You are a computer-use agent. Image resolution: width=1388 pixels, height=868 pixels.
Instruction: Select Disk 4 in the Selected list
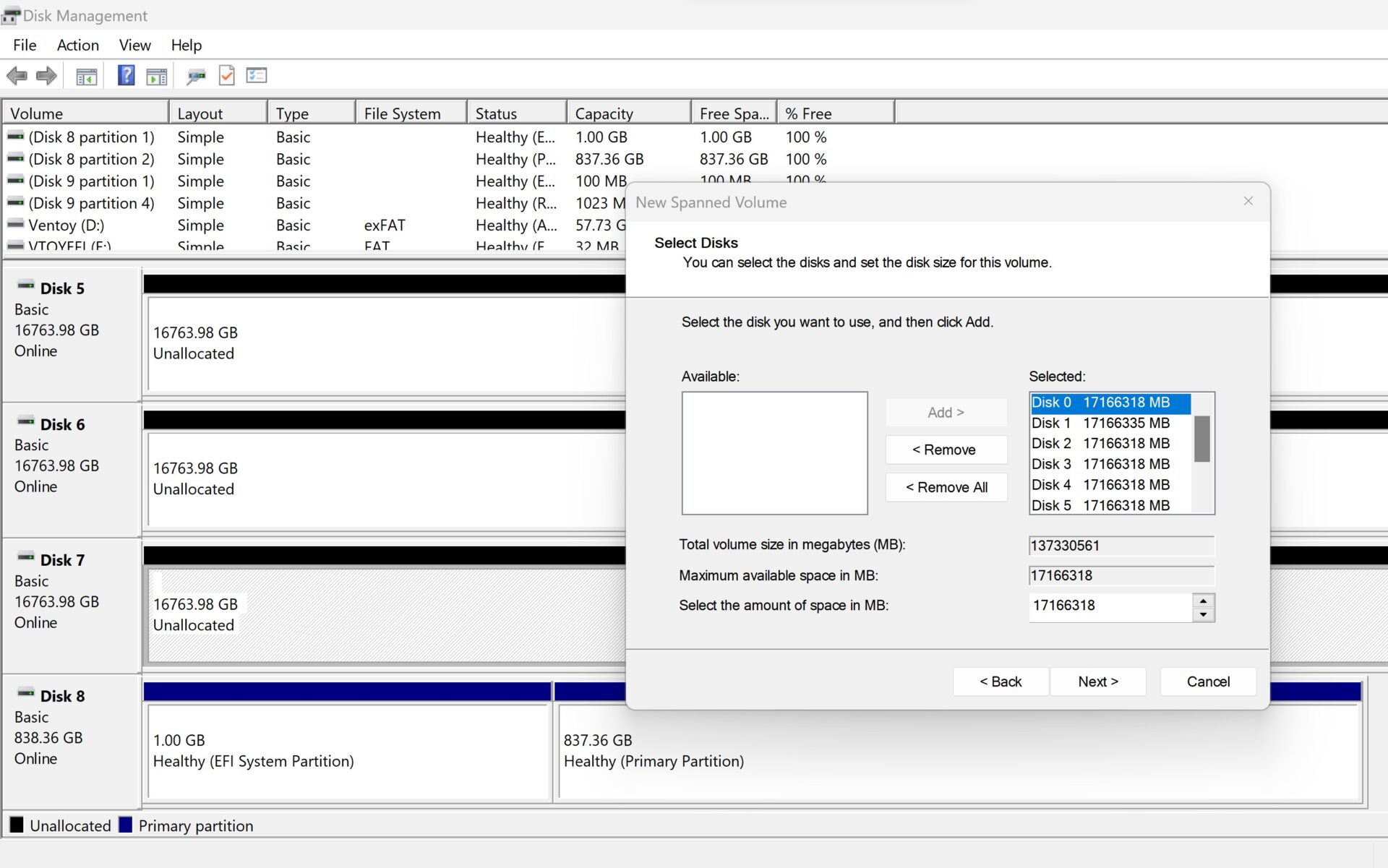(x=1100, y=483)
